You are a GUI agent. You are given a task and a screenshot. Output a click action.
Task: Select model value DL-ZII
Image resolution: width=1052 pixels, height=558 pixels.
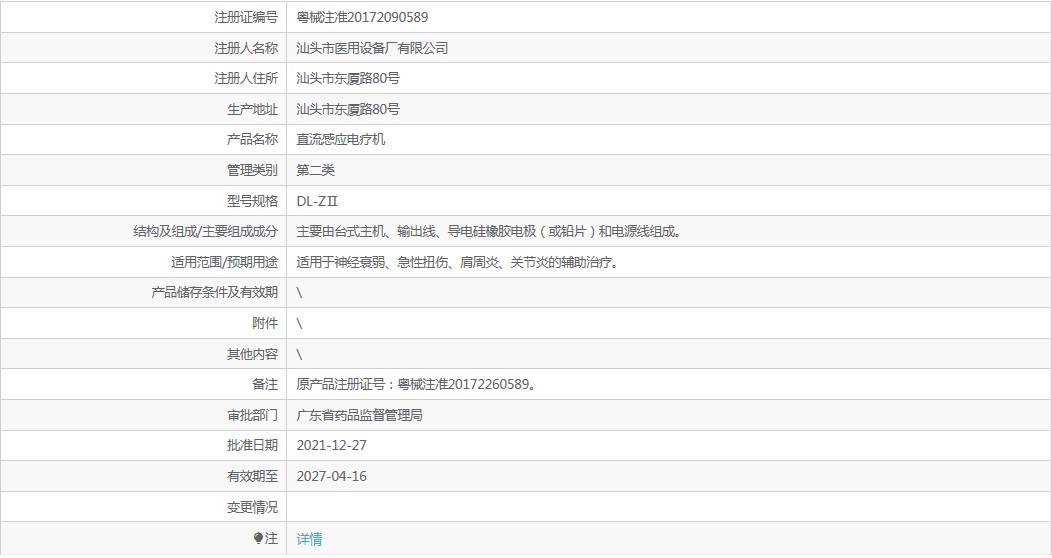point(317,201)
